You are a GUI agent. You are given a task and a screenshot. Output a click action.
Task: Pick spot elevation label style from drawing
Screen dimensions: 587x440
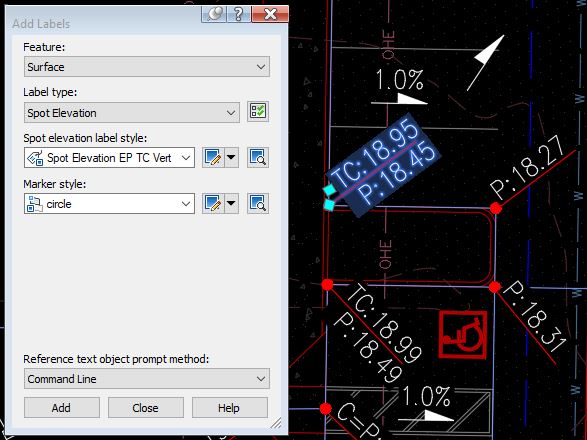coord(258,157)
